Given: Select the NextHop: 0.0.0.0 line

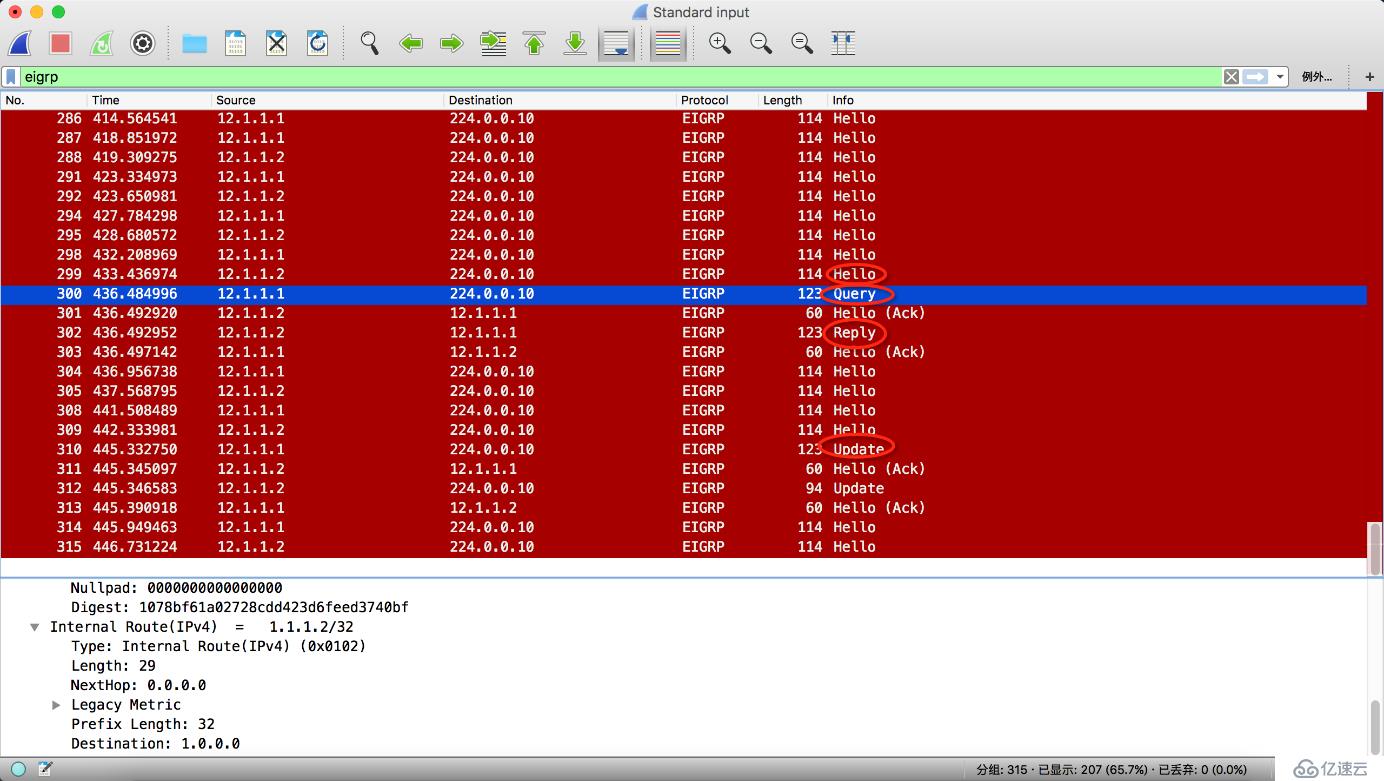Looking at the screenshot, I should (138, 685).
